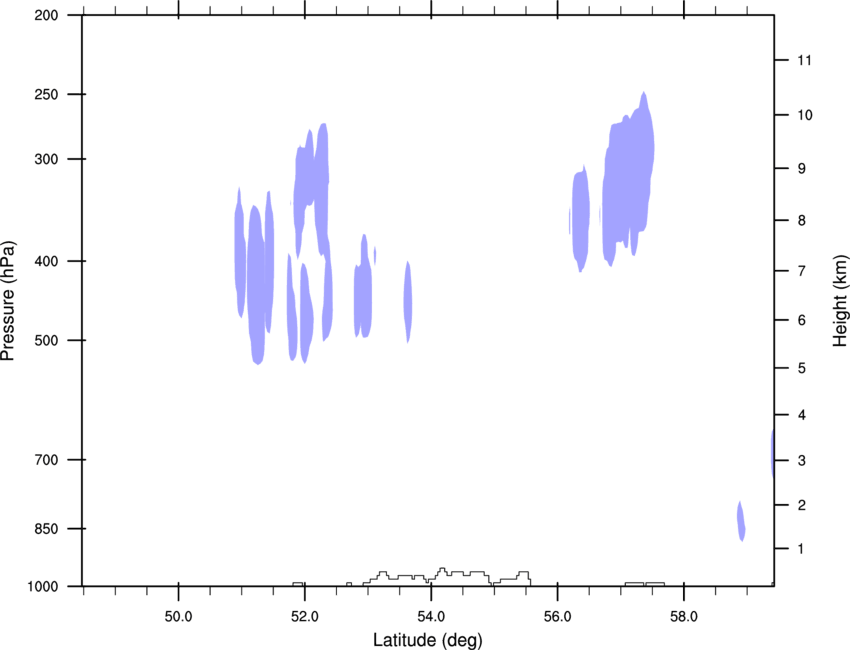This screenshot has width=850, height=650.
Task: Click the 11 km height label
Action: click(x=804, y=60)
